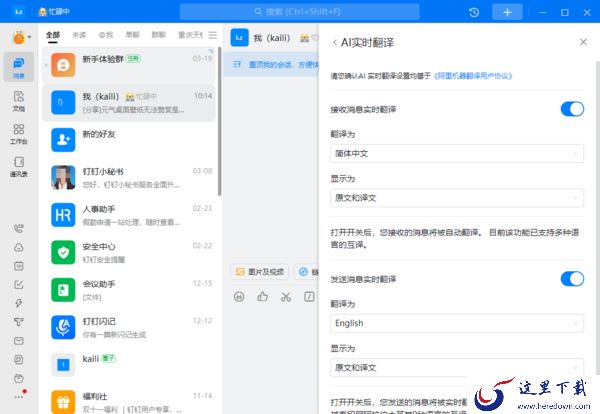The image size is (600, 414).
Task: Click the thumbs-up icon in chat toolbar
Action: [262, 297]
